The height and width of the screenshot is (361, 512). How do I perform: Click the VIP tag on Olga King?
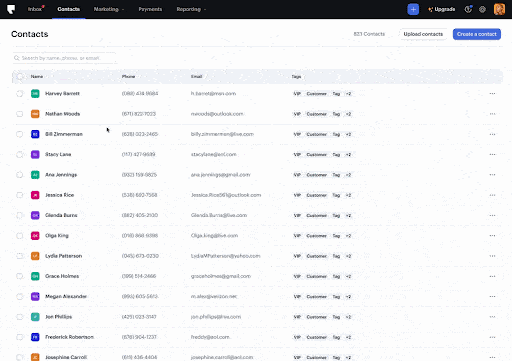coord(297,236)
